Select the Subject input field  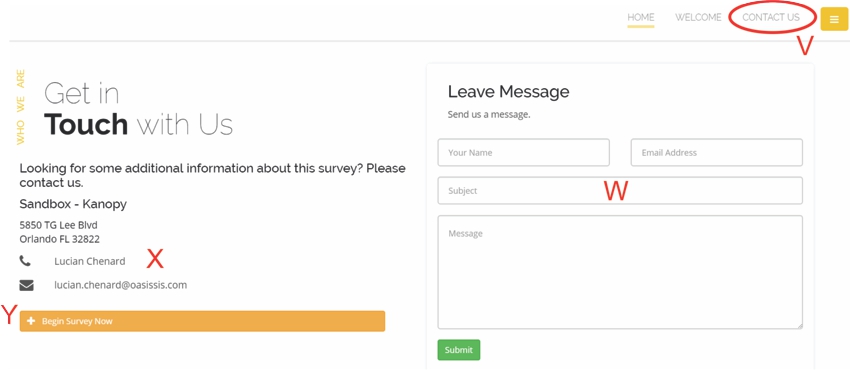tap(620, 191)
